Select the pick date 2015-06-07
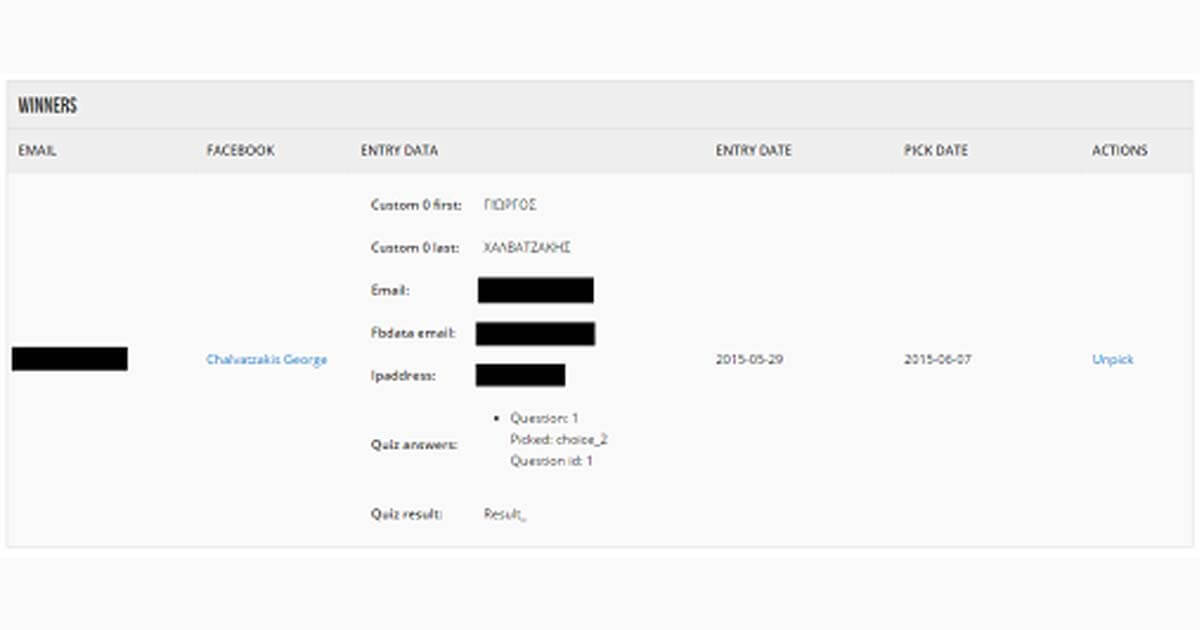Viewport: 1200px width, 630px height. click(937, 360)
